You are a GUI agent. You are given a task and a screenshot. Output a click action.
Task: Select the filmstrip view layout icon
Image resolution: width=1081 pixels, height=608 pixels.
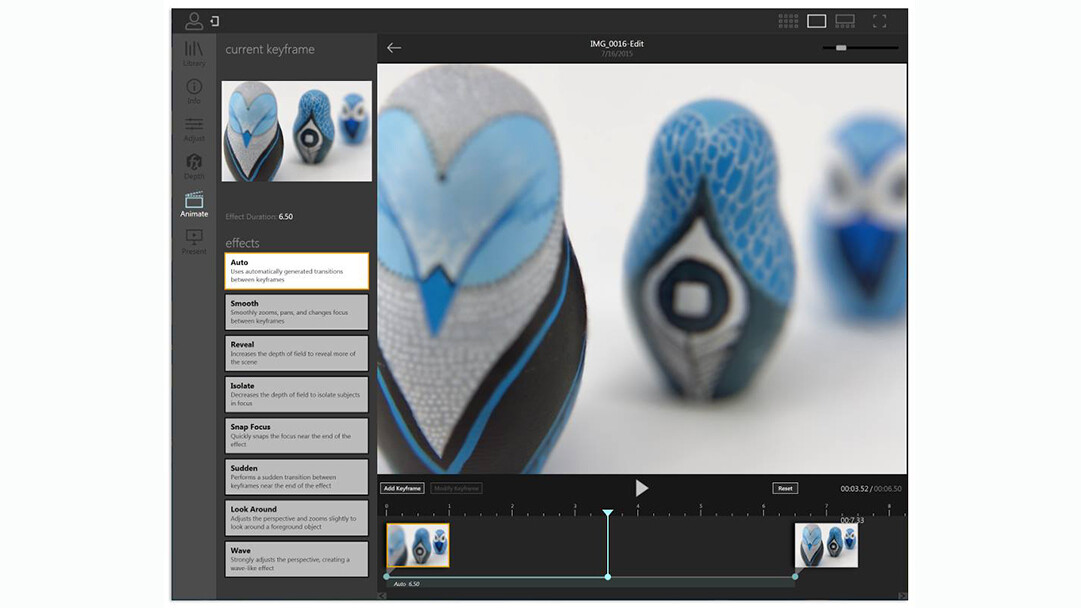click(845, 21)
